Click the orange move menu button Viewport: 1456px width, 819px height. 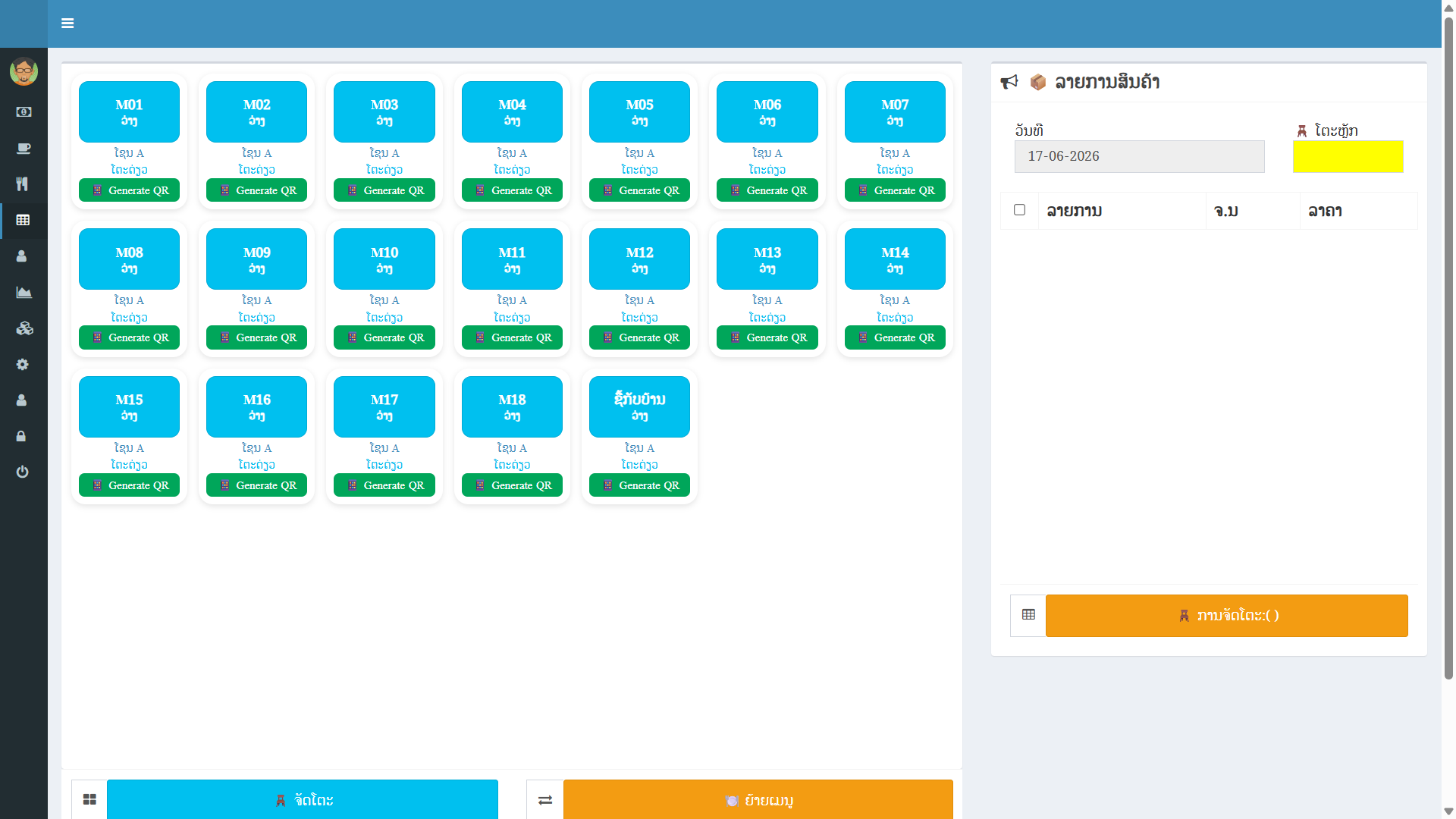coord(758,799)
